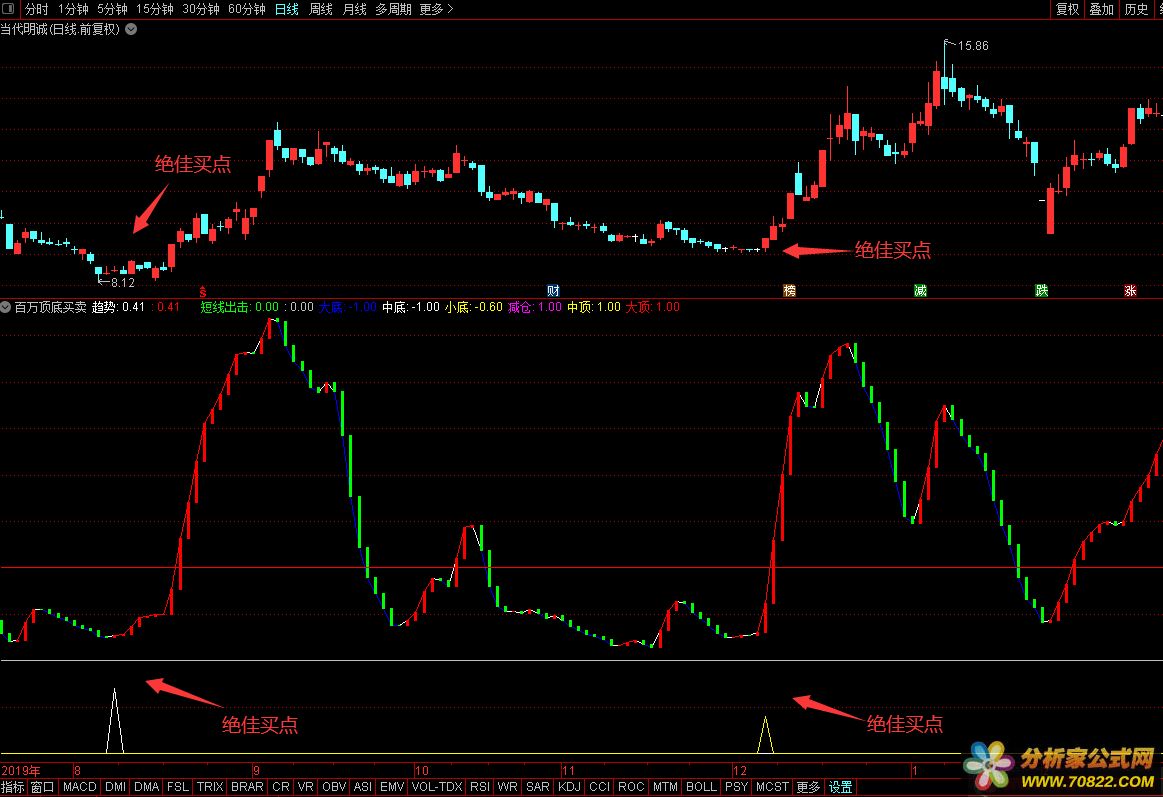This screenshot has height=797, width=1163.
Task: Click the 涨 event marker icon
Action: click(1130, 291)
